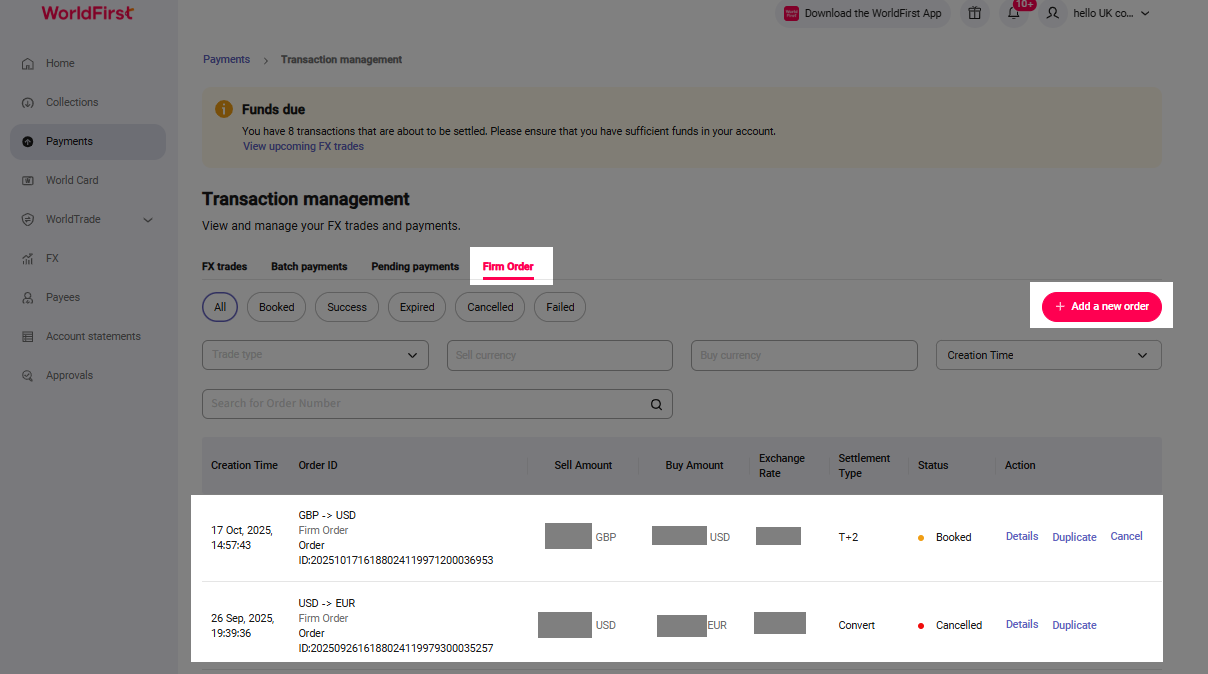Cancel the booked GBP to USD order
Screen dimensions: 1208x674
[1126, 537]
